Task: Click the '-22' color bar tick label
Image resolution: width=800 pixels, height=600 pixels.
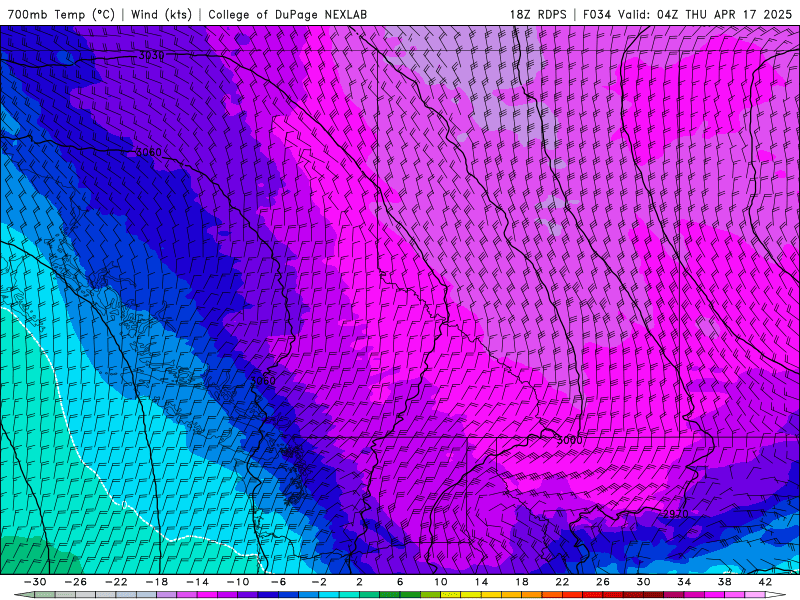Action: [x=116, y=582]
